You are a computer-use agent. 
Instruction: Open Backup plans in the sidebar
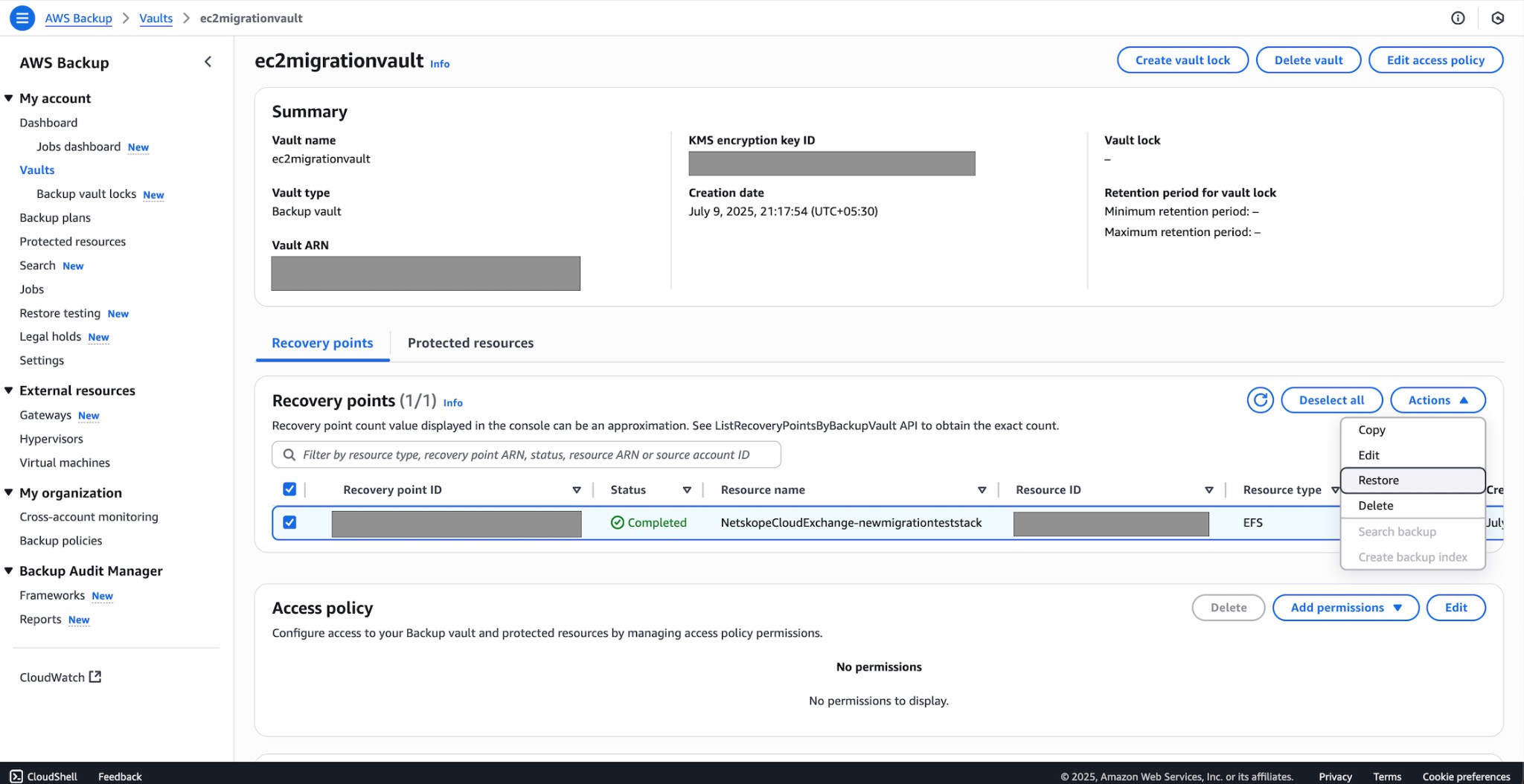55,218
